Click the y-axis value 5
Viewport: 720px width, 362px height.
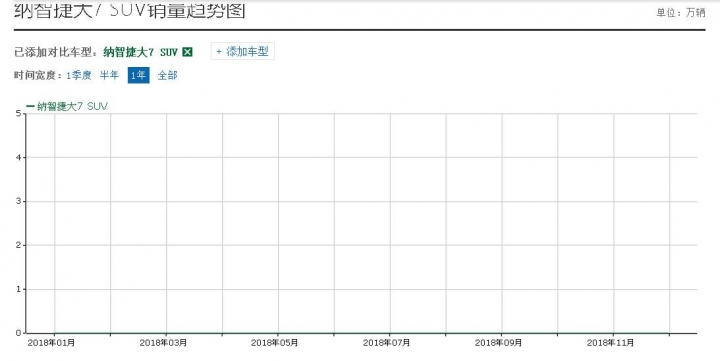pos(18,113)
